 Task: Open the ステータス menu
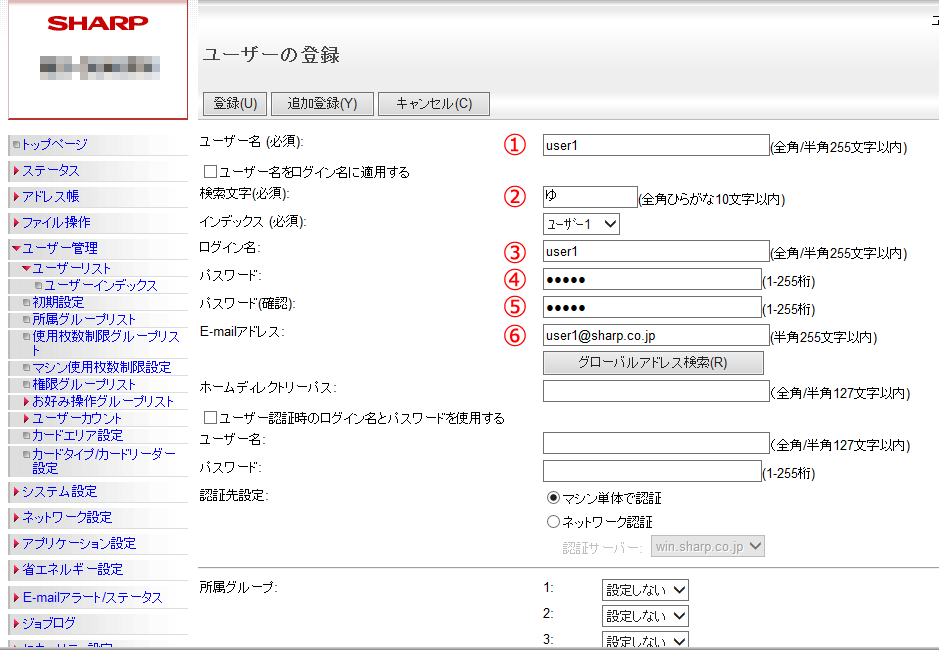pos(50,170)
